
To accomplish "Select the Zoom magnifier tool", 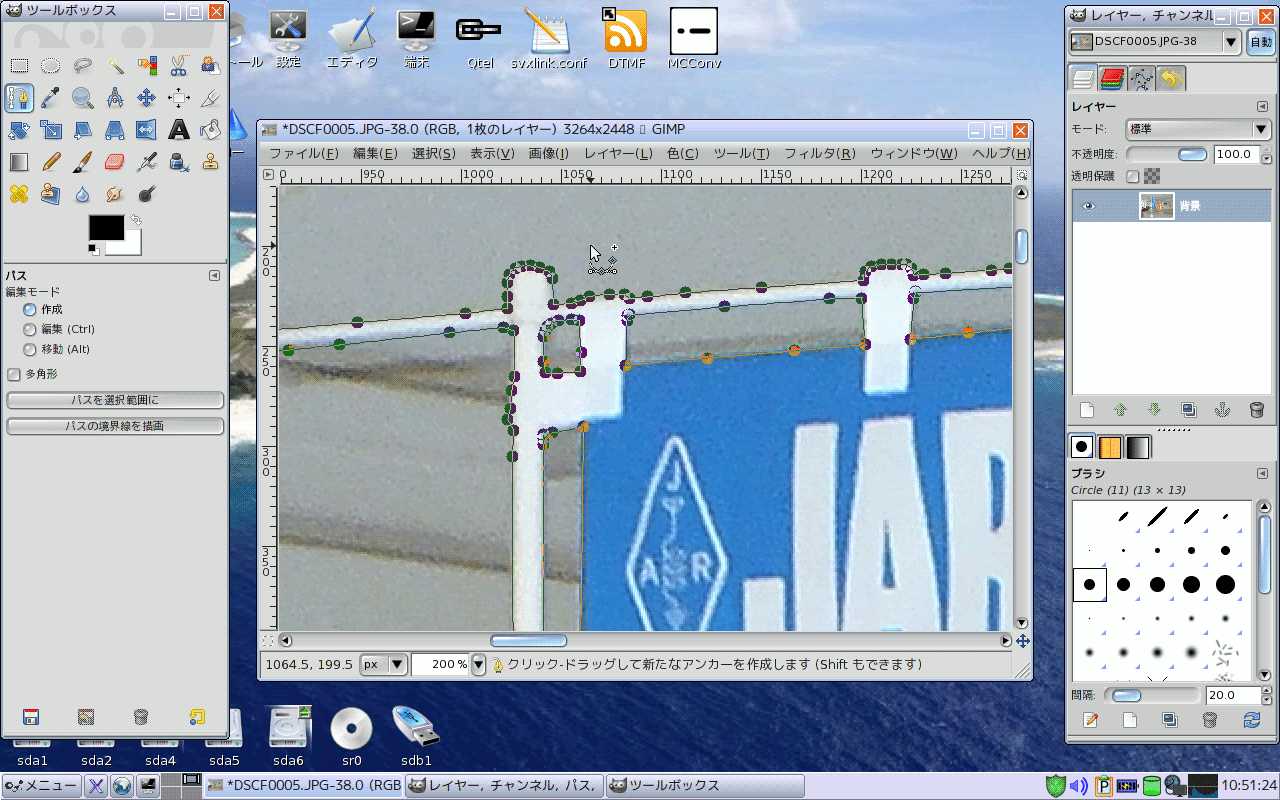I will 83,98.
